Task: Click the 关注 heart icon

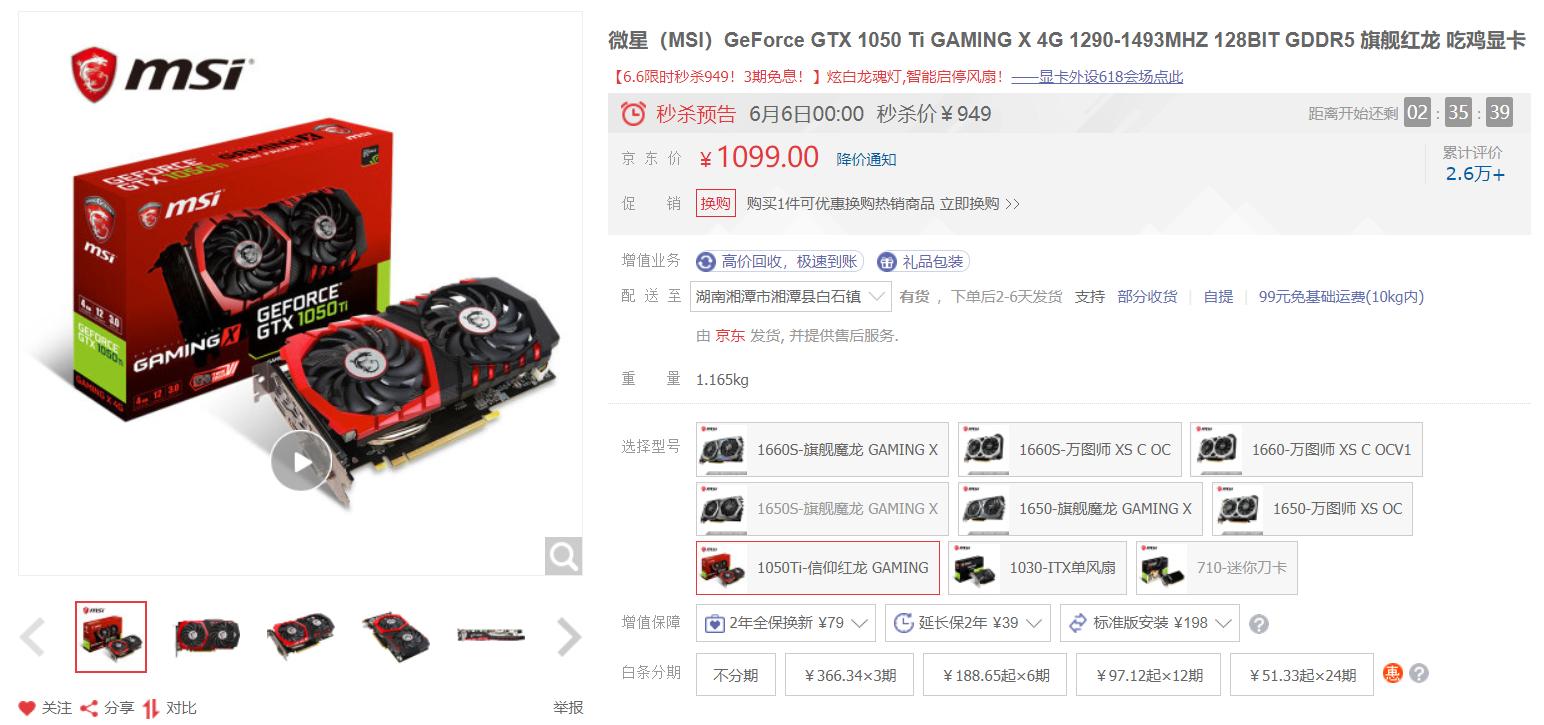Action: (x=27, y=708)
